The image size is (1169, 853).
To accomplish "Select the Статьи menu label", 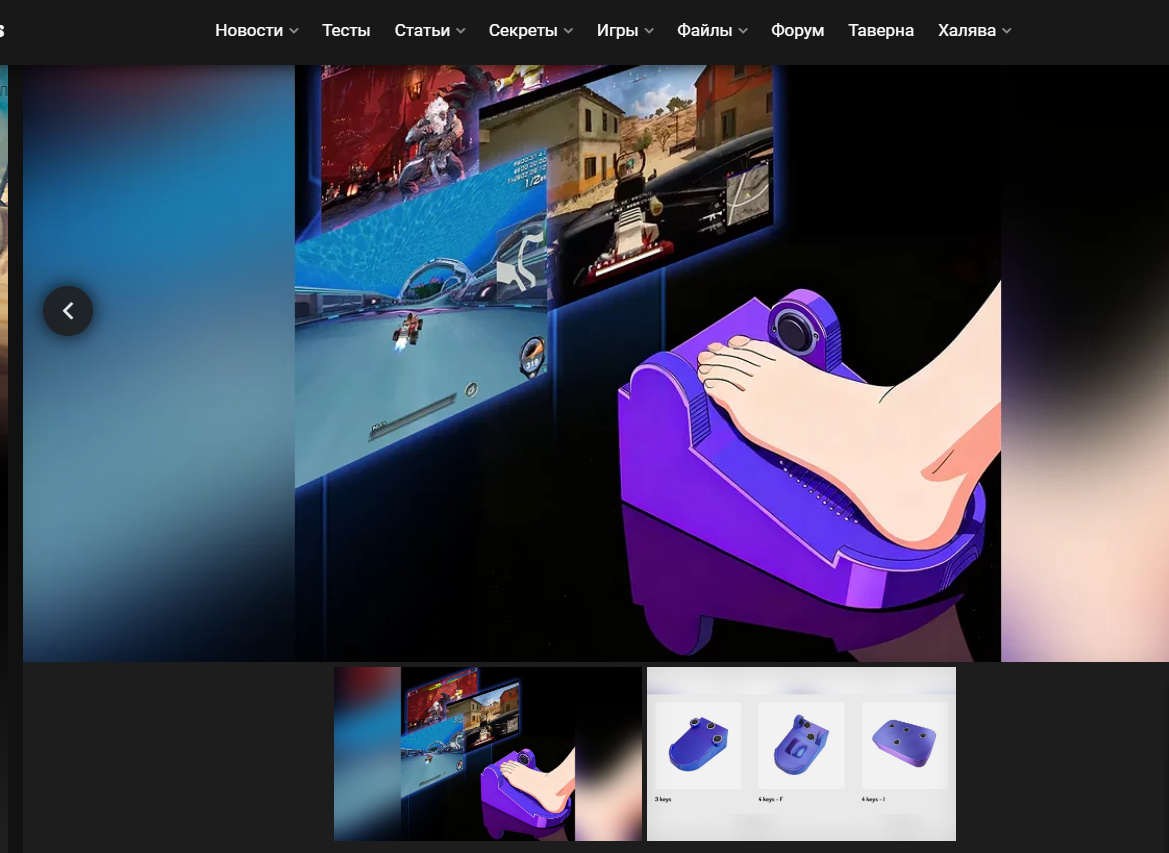I will [x=422, y=31].
